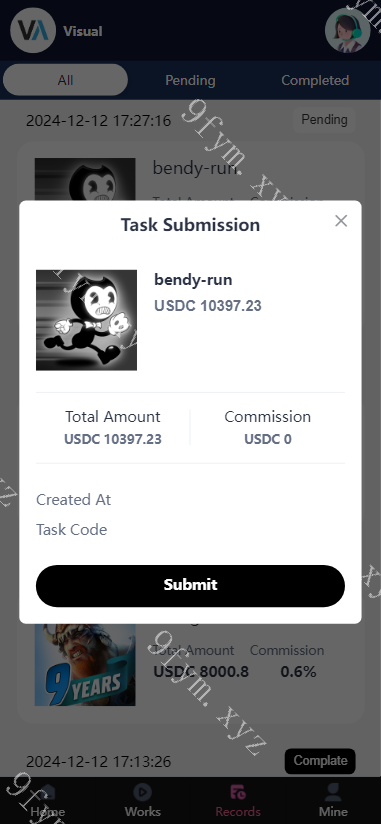Click the Pending status badge
The image size is (381, 824).
pos(324,120)
